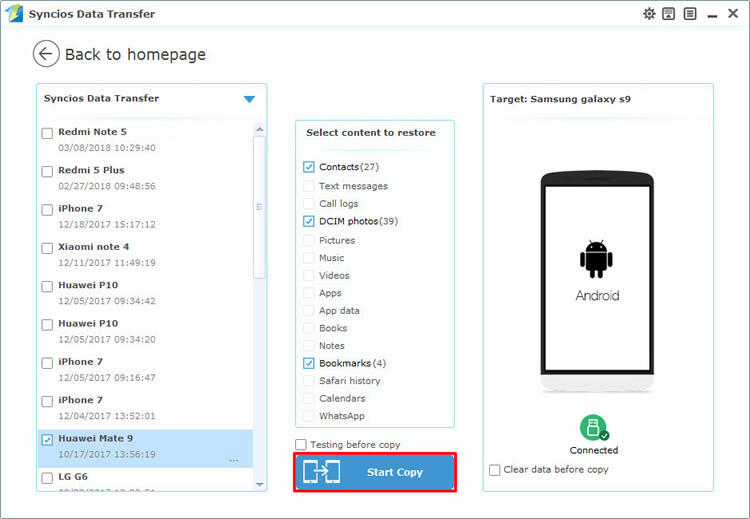Image resolution: width=750 pixels, height=519 pixels.
Task: Check the Xiaomi note 4 backup
Action: 47,248
